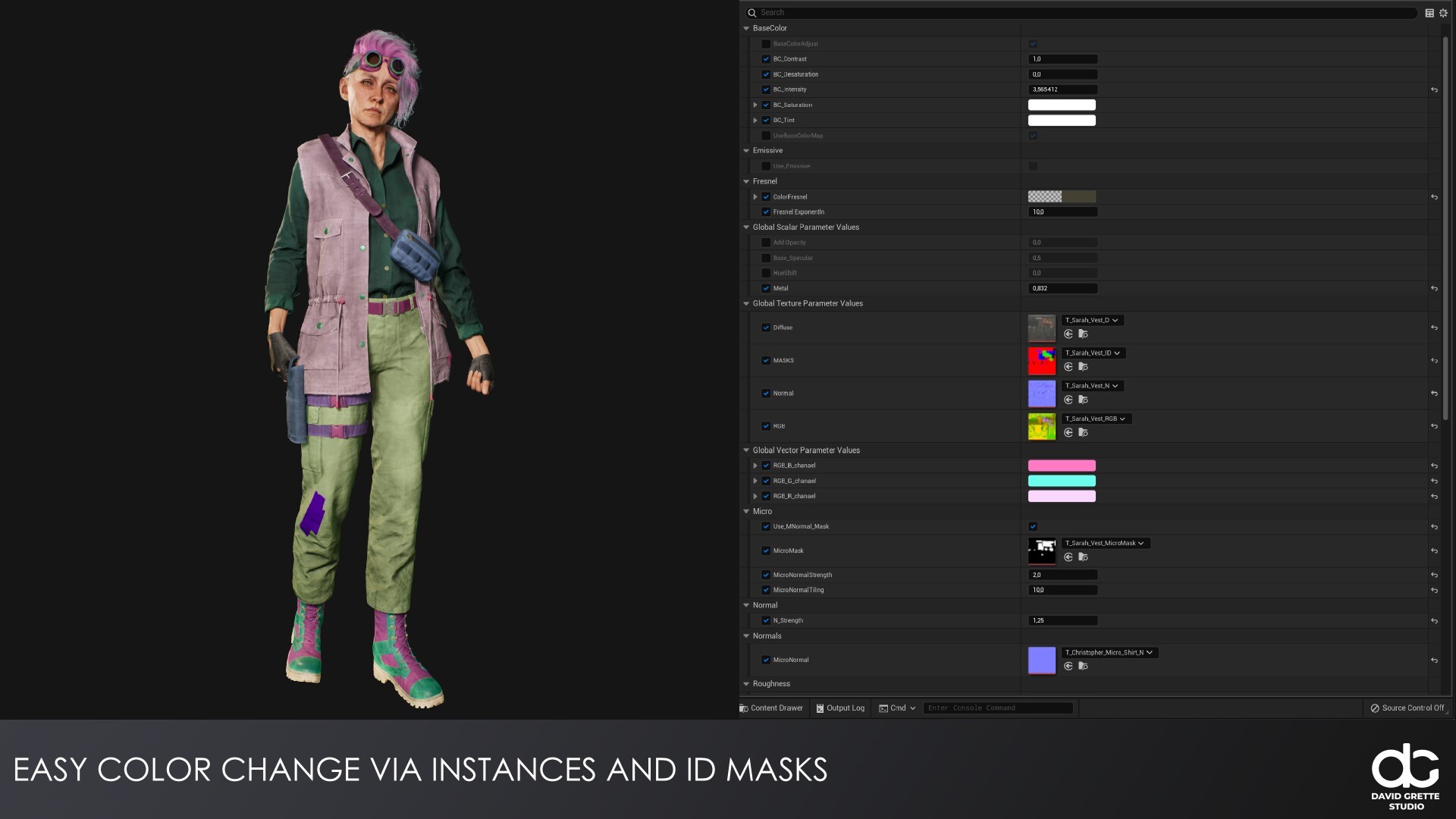
Task: Disable the Use_MNormal_Mask checkbox
Action: pos(1033,526)
